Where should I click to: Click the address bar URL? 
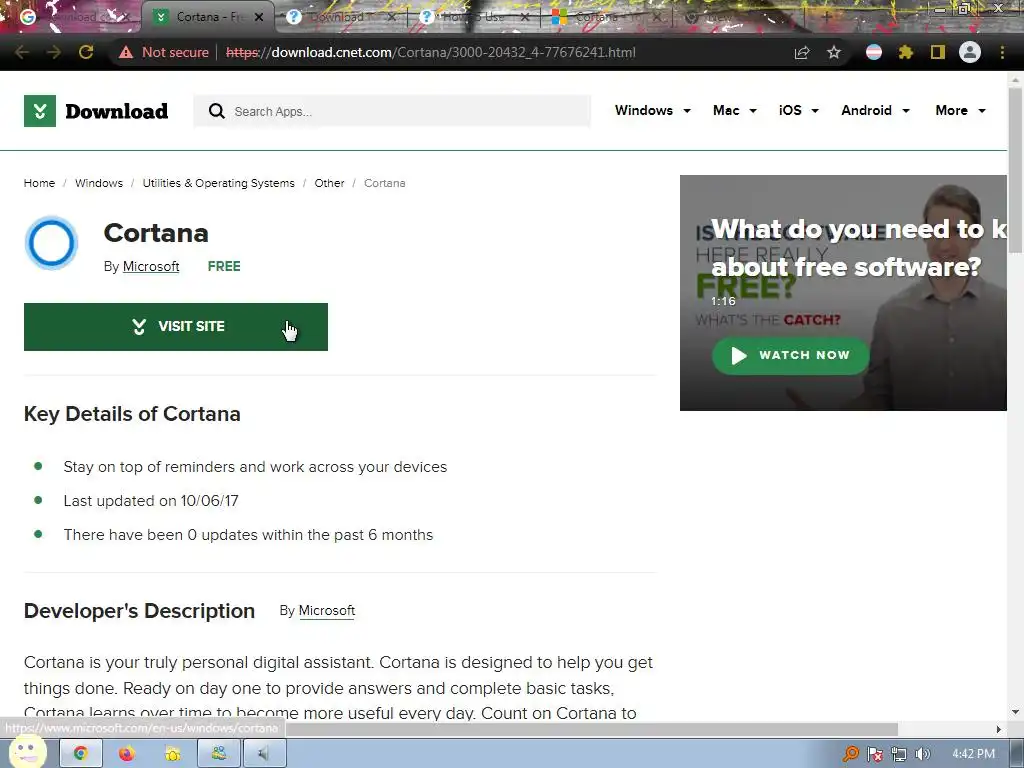(430, 52)
